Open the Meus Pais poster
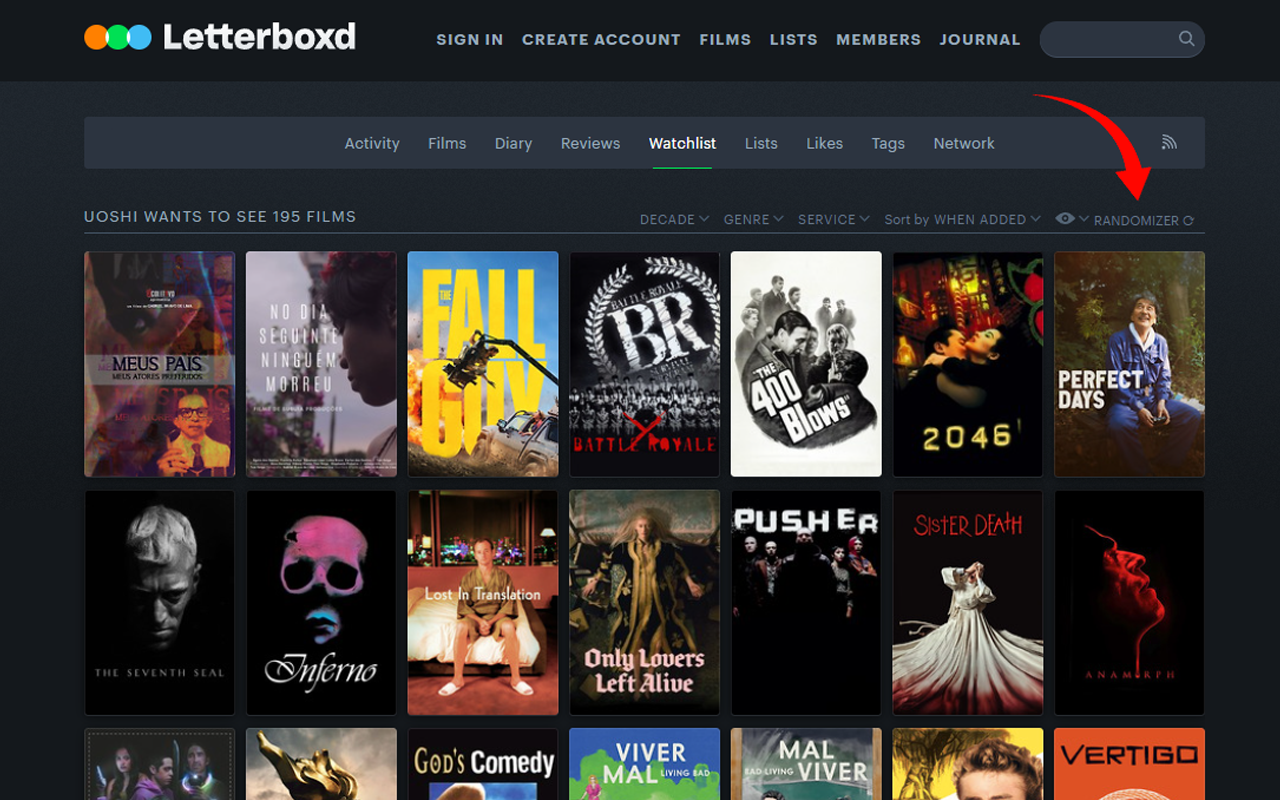Image resolution: width=1280 pixels, height=800 pixels. click(x=160, y=364)
